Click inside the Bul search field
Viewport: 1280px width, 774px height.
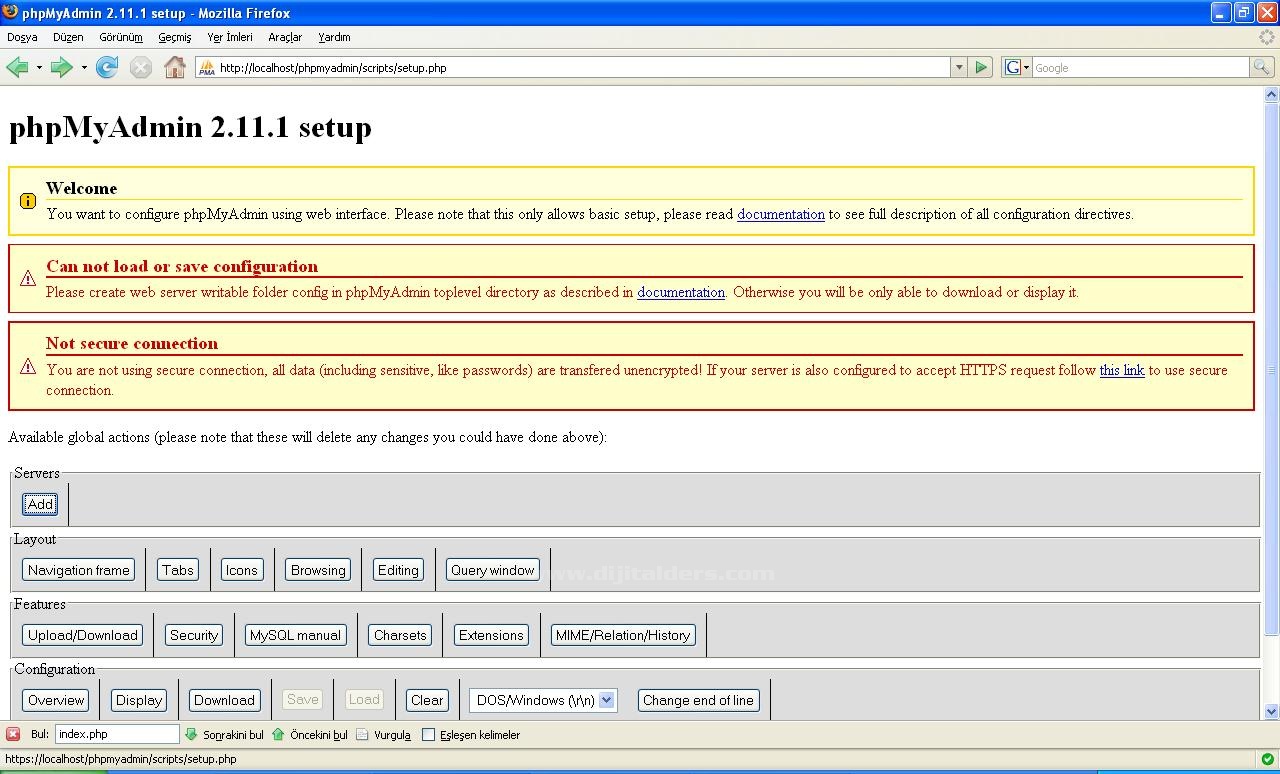117,734
